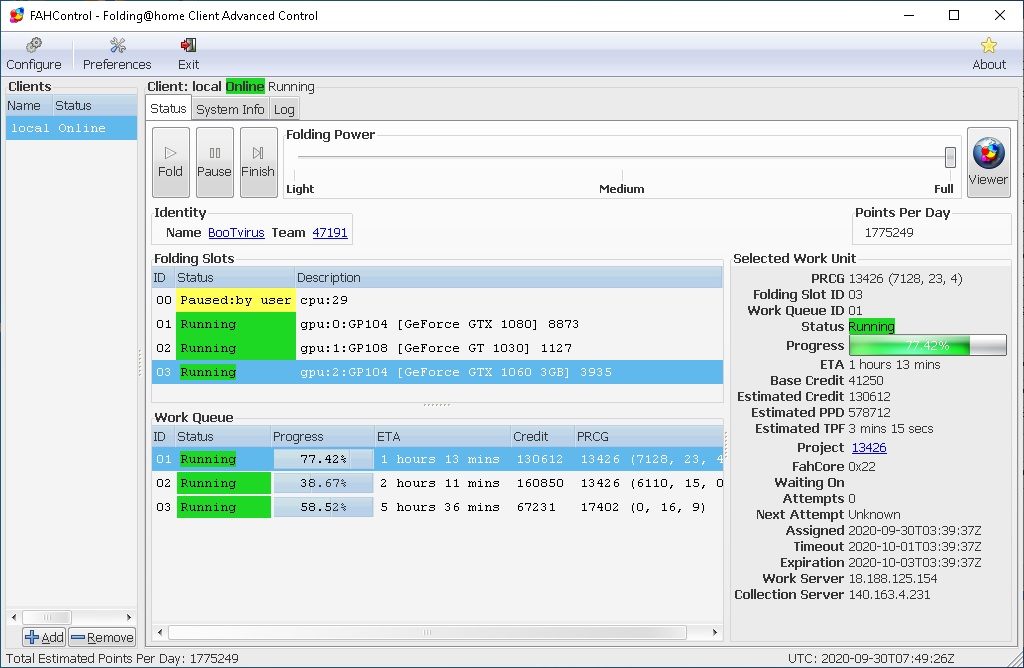Remove the selected client

(x=102, y=637)
